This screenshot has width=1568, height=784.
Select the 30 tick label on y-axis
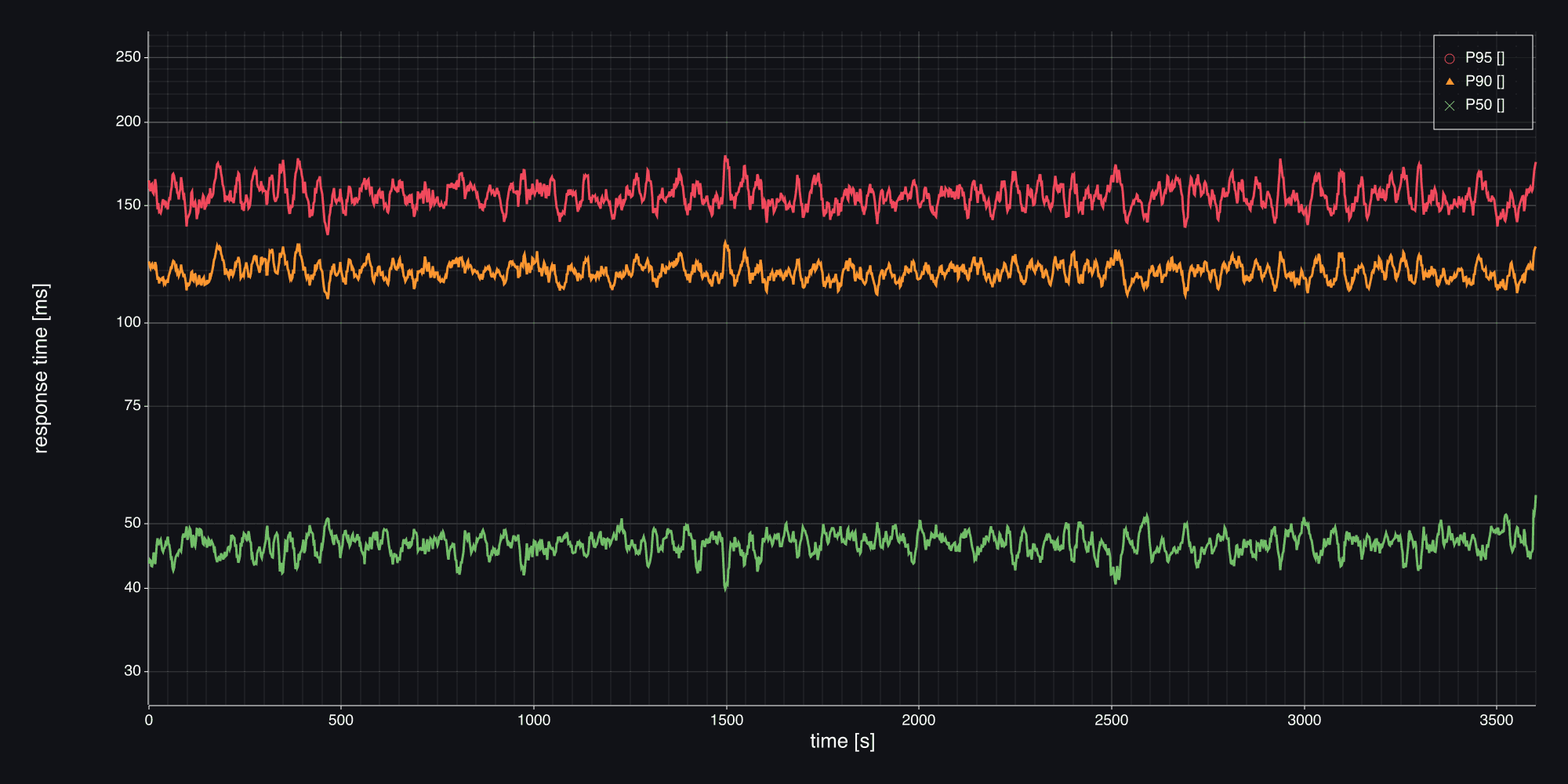(132, 671)
